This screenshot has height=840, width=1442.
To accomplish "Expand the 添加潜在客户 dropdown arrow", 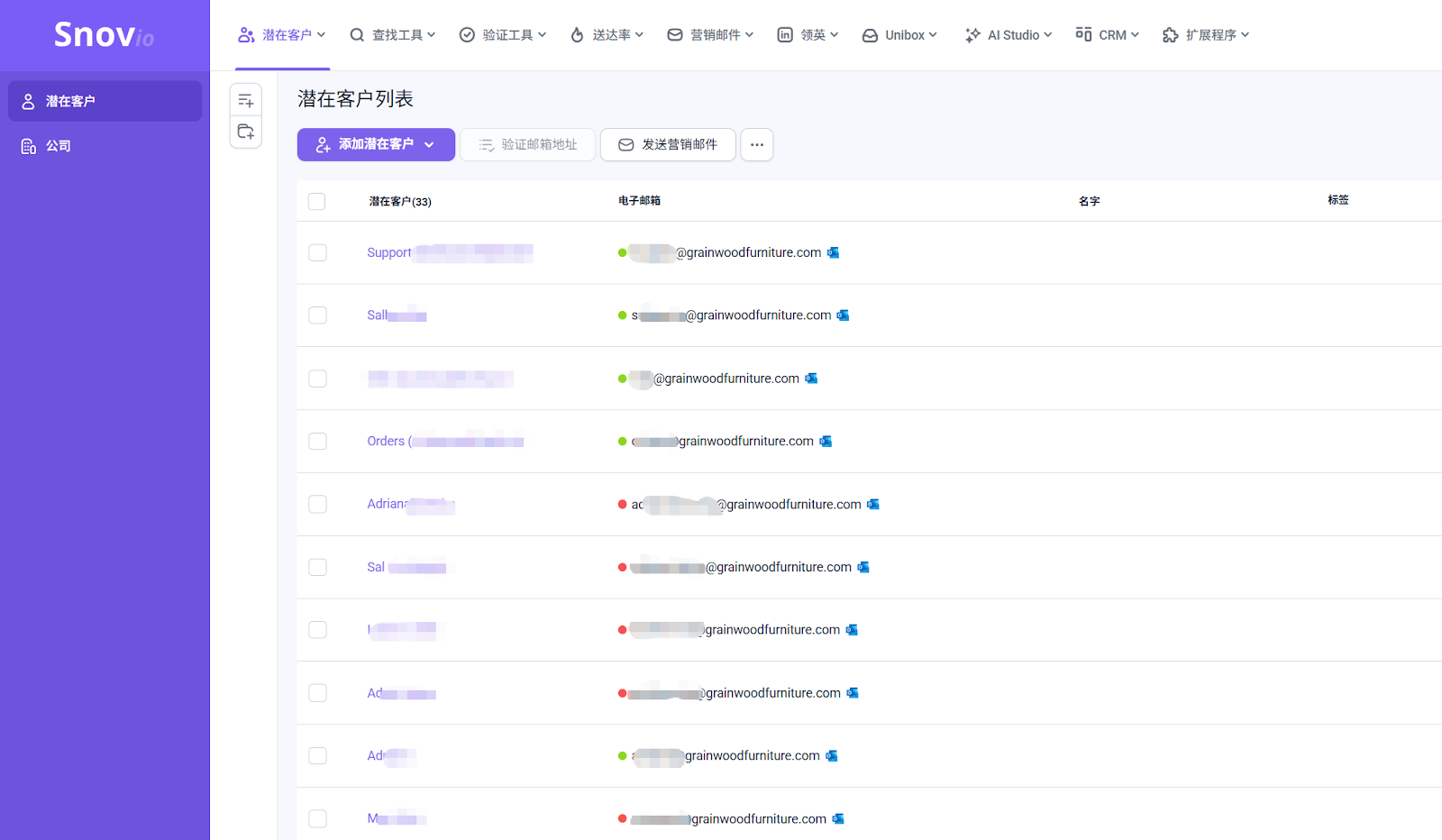I will (x=431, y=144).
